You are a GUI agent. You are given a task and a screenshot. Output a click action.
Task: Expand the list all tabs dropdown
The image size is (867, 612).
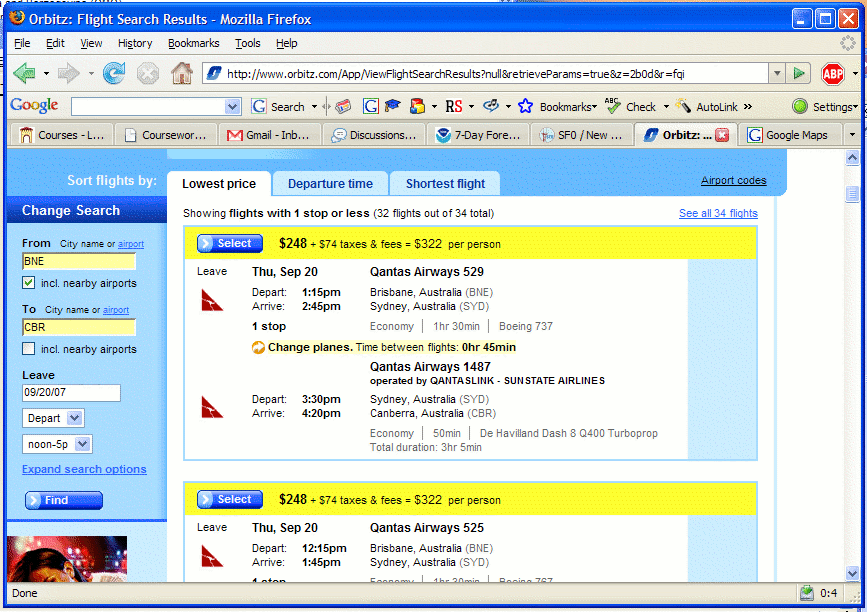pos(852,134)
